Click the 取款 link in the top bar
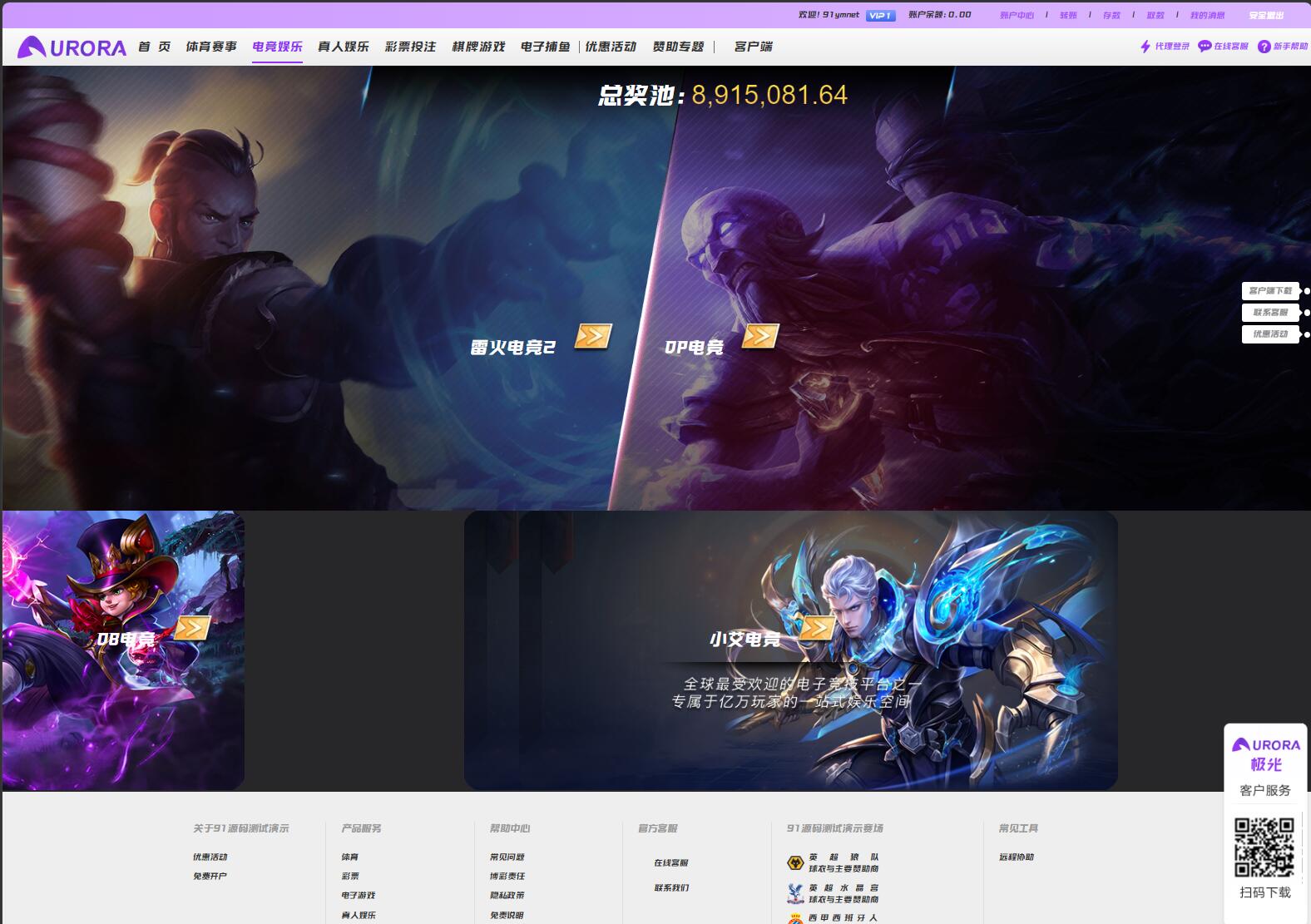This screenshot has width=1311, height=924. pos(1155,15)
